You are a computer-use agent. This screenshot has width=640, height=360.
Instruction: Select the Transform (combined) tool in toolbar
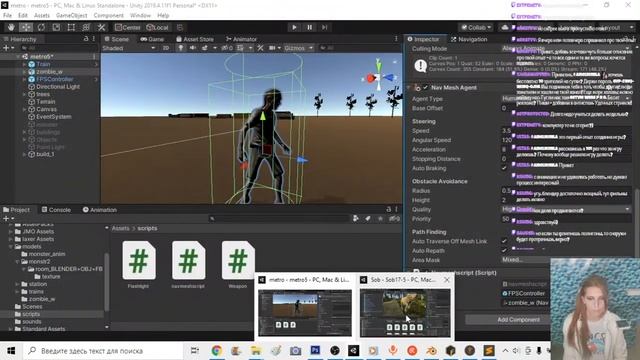click(86, 27)
